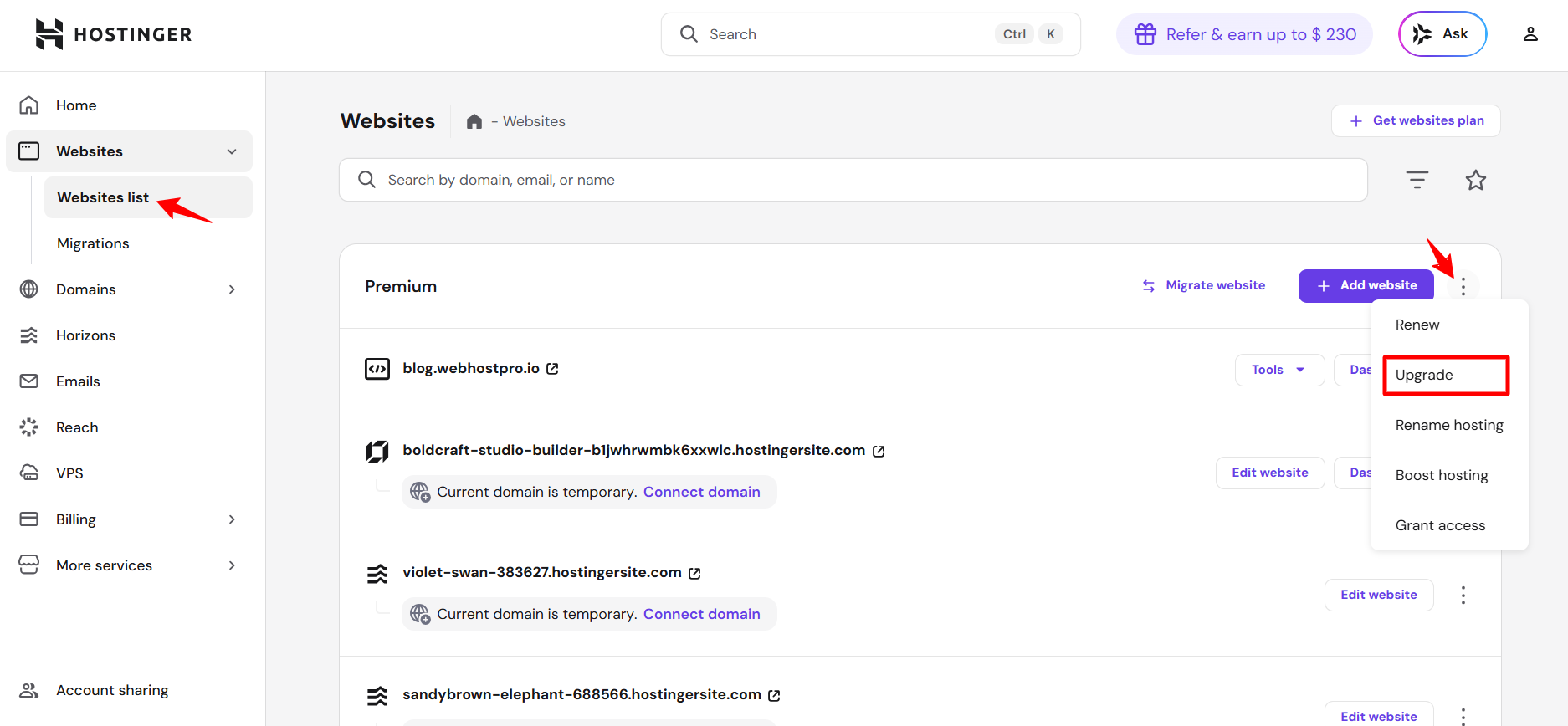Screen dimensions: 1568x726
Task: Click builder icon beside boldcraft-studio-builder site
Action: (x=377, y=452)
